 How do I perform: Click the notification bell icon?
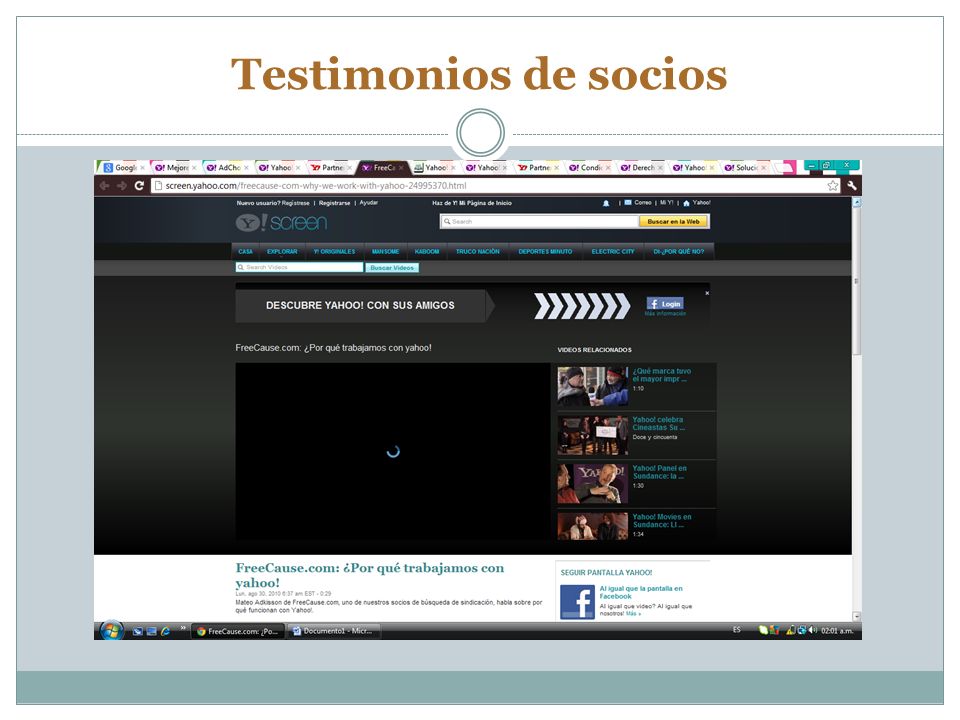coord(606,203)
